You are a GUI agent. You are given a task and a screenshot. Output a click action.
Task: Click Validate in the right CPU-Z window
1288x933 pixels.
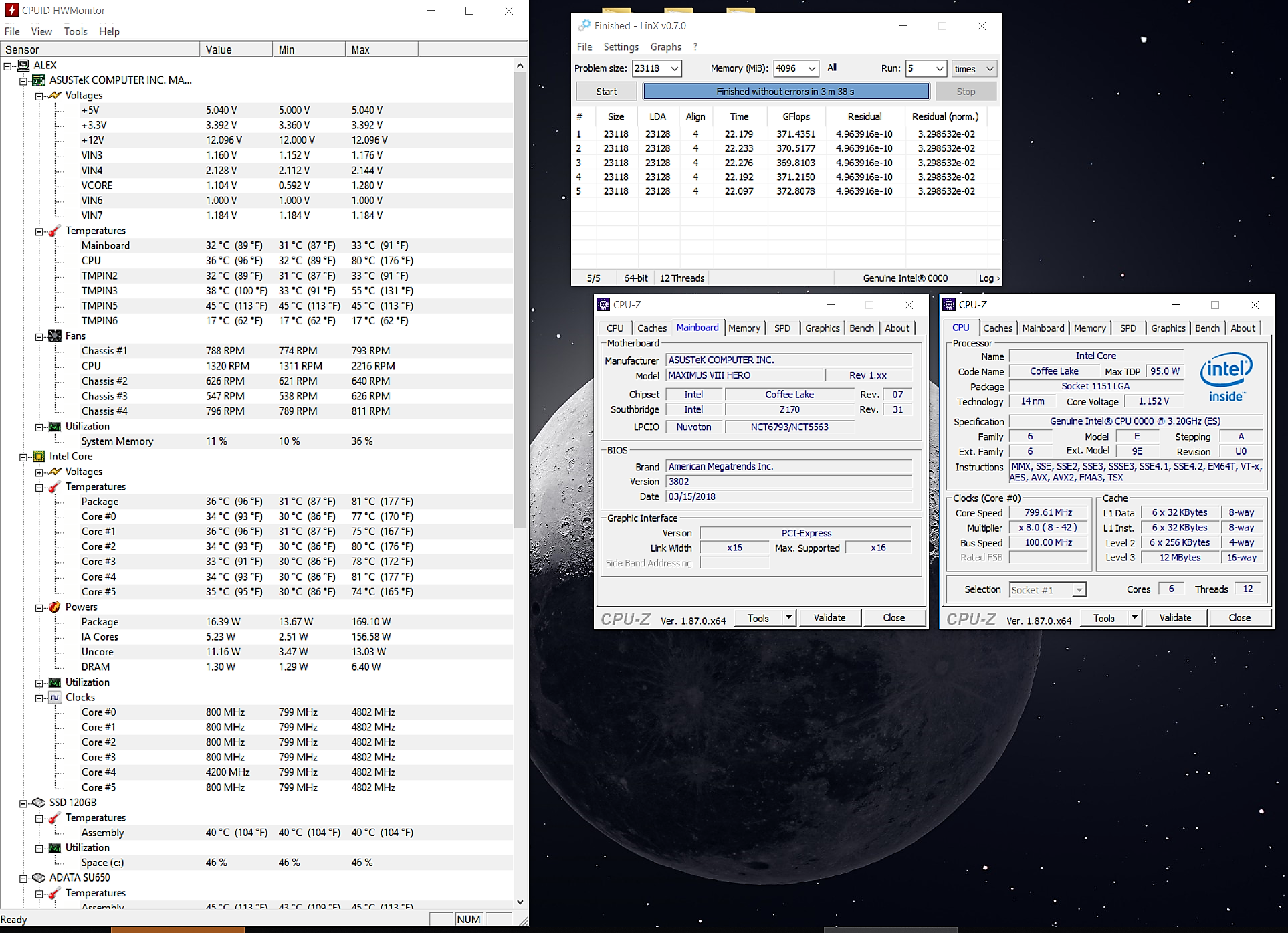tap(1175, 618)
